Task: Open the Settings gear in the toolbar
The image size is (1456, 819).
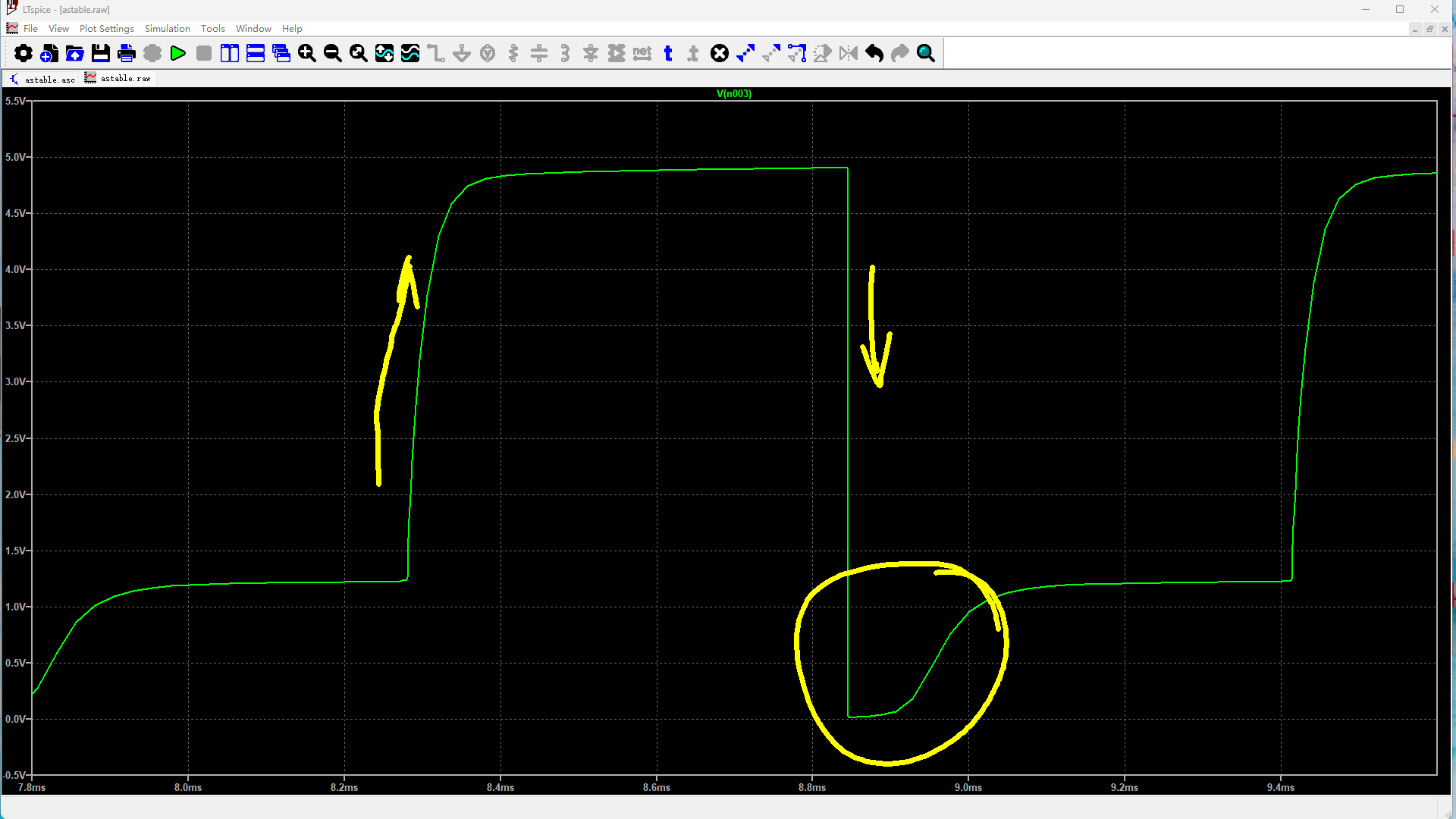Action: click(x=24, y=53)
